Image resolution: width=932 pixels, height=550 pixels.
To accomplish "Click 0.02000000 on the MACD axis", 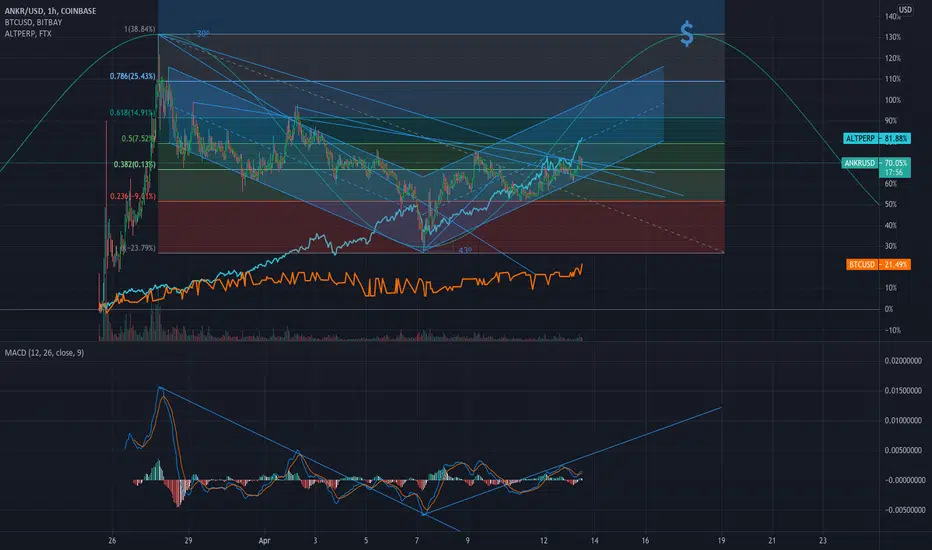I will pyautogui.click(x=903, y=361).
